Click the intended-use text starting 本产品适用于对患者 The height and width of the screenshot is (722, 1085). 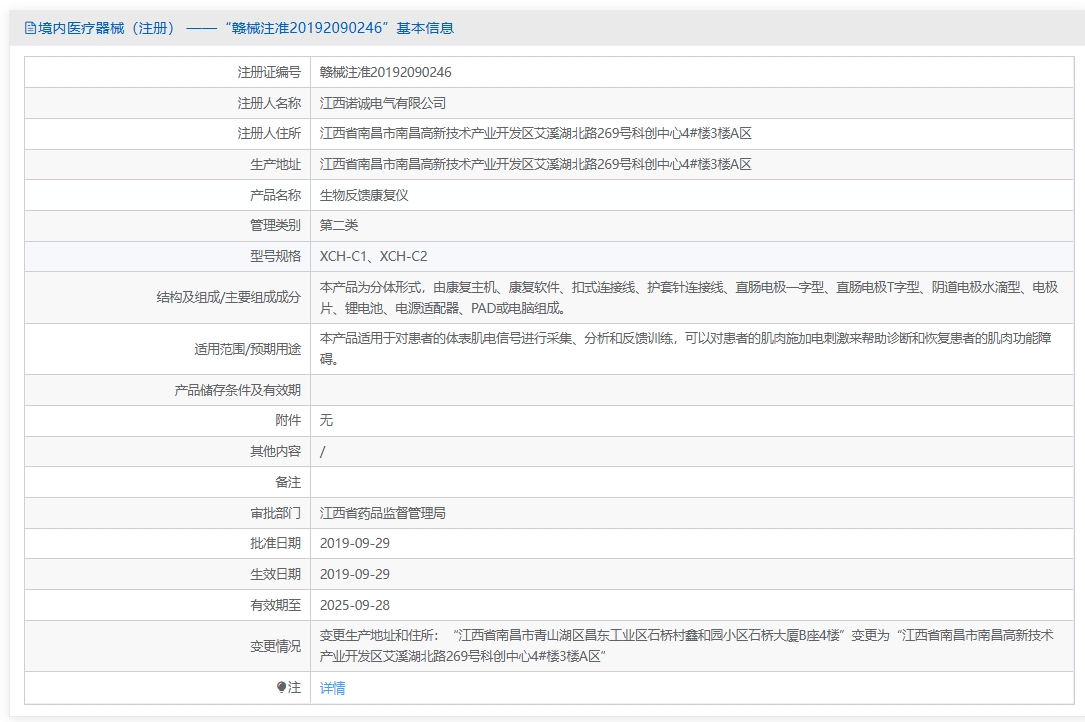[x=686, y=349]
